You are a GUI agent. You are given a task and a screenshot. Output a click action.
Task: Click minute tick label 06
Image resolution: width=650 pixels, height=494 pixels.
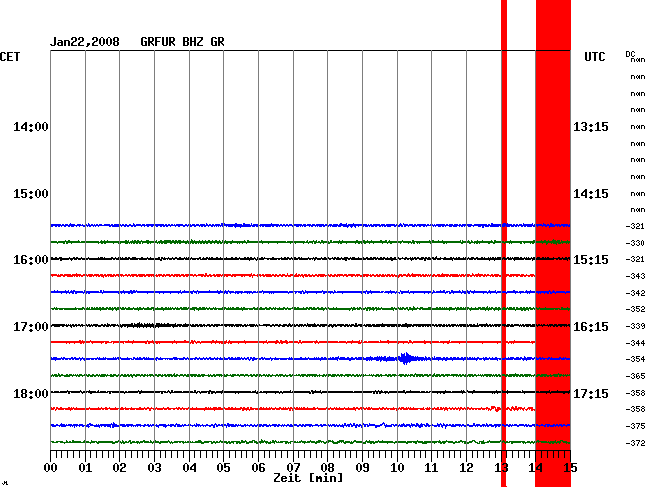(x=258, y=468)
